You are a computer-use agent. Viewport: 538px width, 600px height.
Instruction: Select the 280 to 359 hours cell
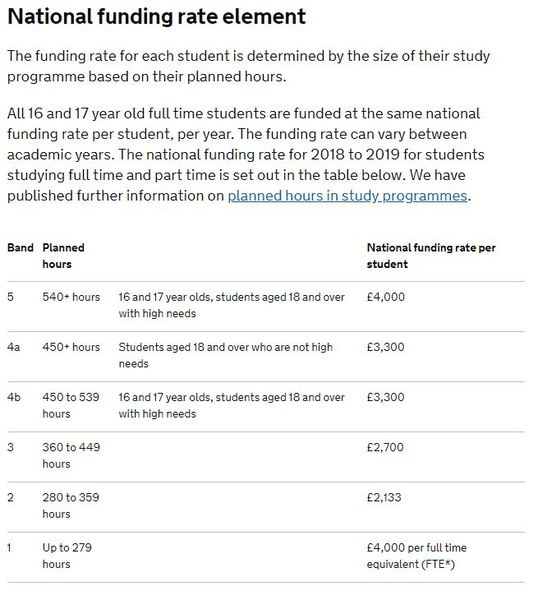(71, 505)
